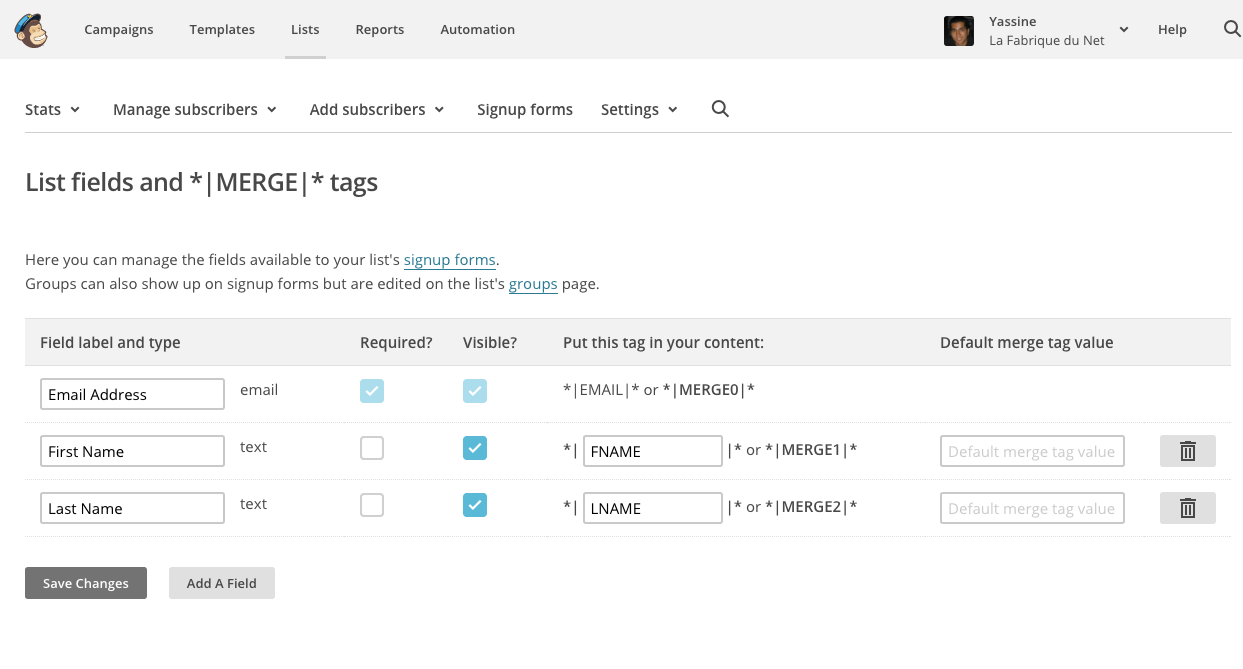Click the FNAME merge tag input
1243x669 pixels.
(652, 451)
